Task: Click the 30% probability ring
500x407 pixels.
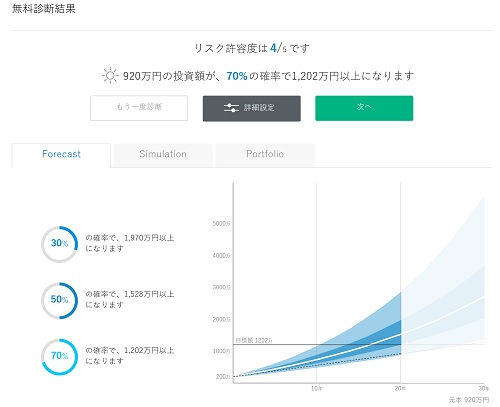Action: pyautogui.click(x=59, y=244)
